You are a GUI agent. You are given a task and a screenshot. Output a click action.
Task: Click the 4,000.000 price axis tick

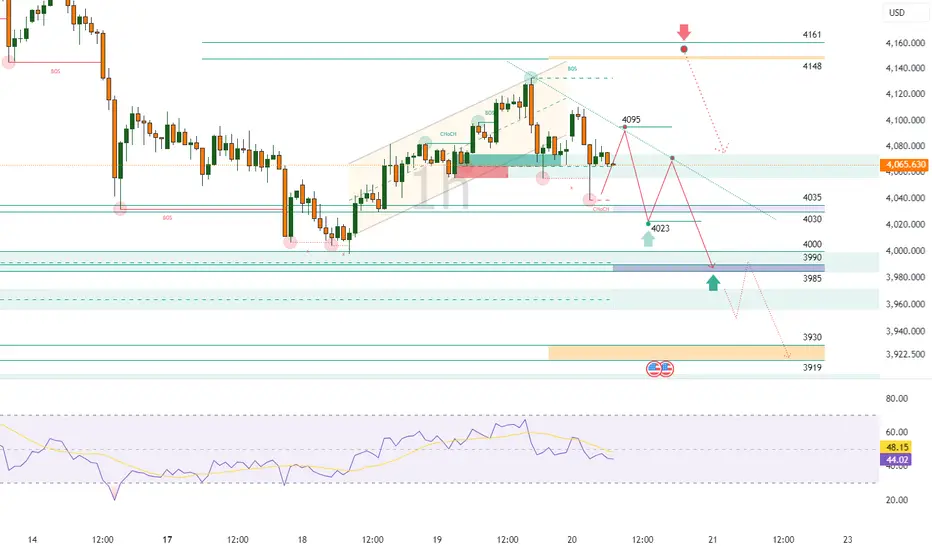(x=905, y=251)
